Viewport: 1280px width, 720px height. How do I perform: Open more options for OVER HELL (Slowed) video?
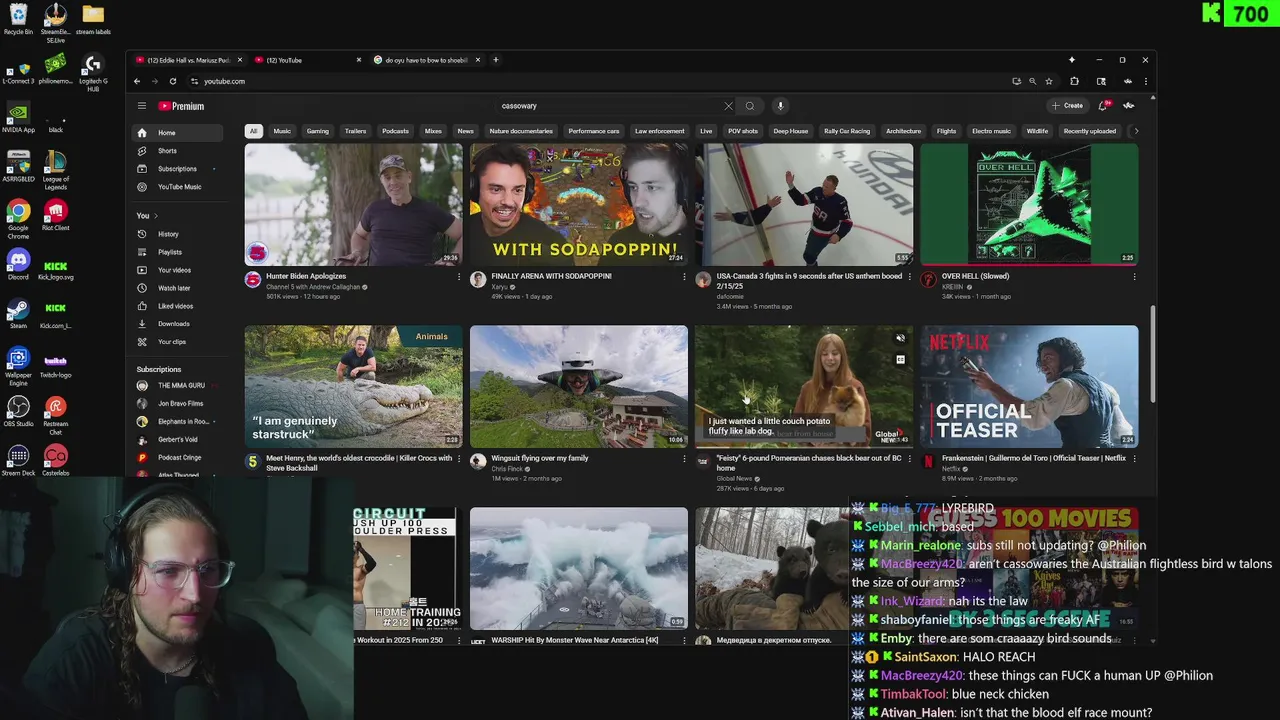pyautogui.click(x=1134, y=277)
